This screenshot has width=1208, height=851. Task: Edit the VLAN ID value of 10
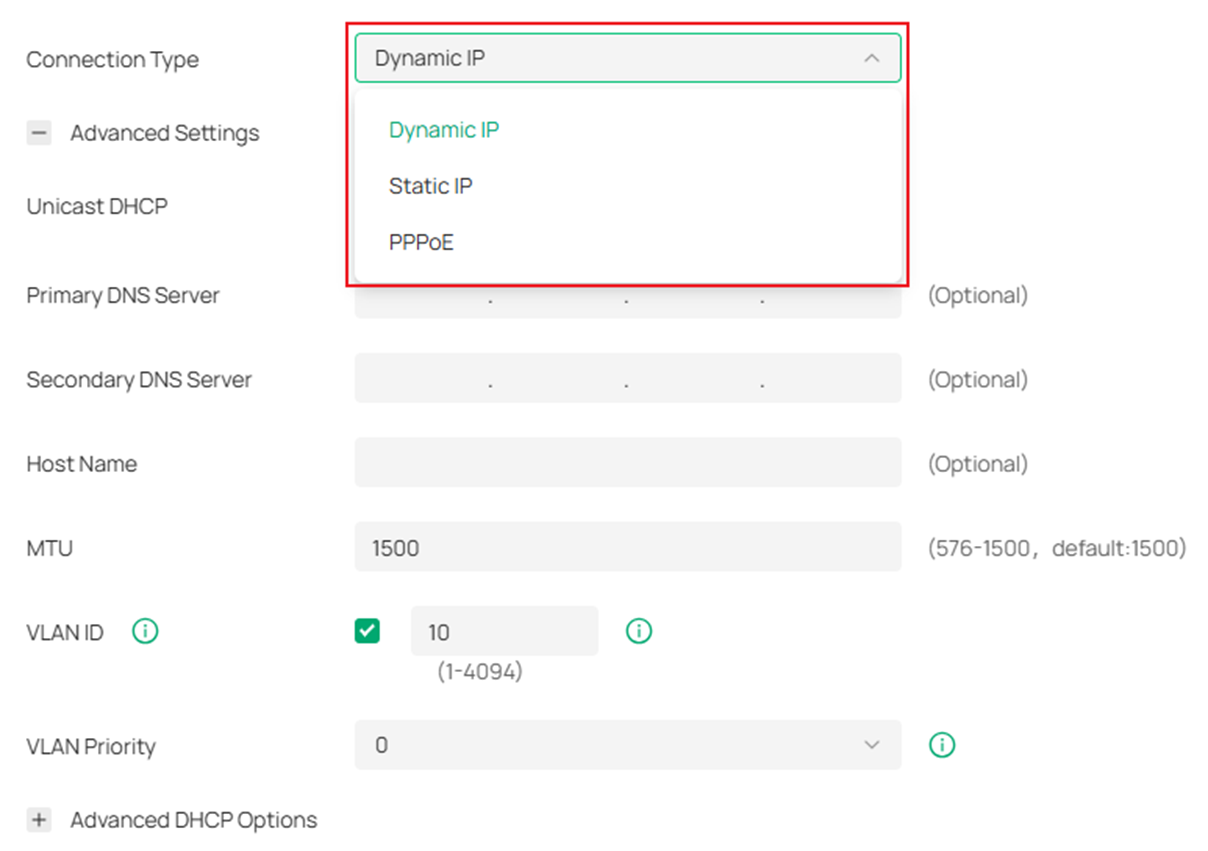[x=504, y=630]
